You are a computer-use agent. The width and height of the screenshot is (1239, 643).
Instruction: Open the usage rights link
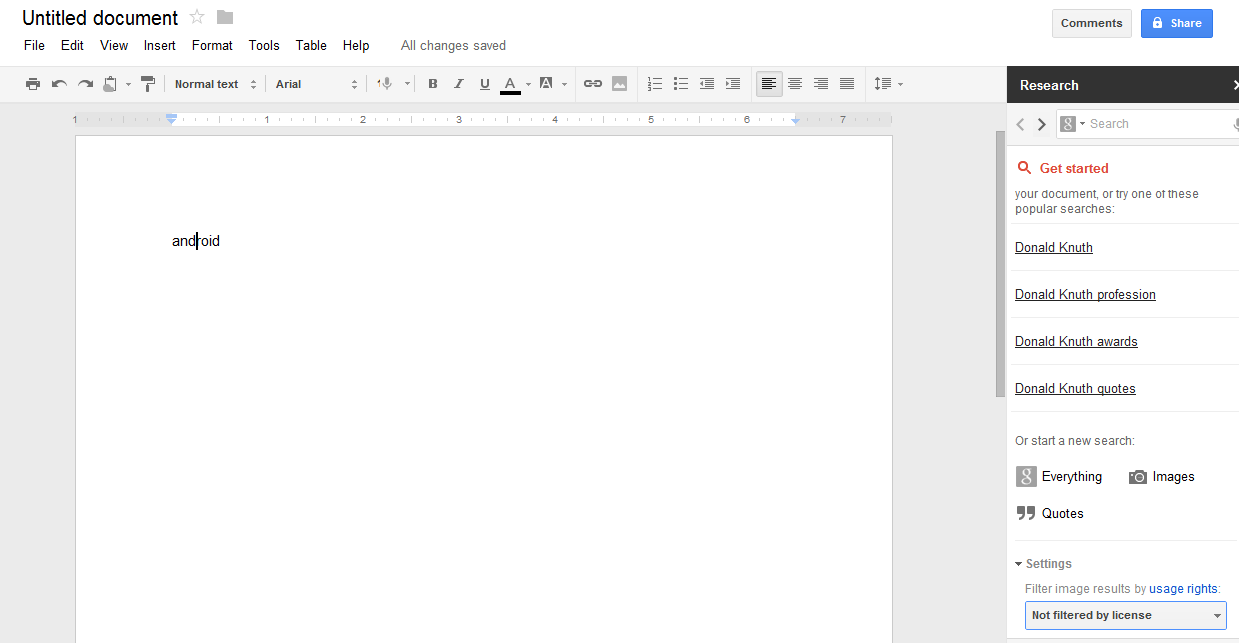(1184, 589)
